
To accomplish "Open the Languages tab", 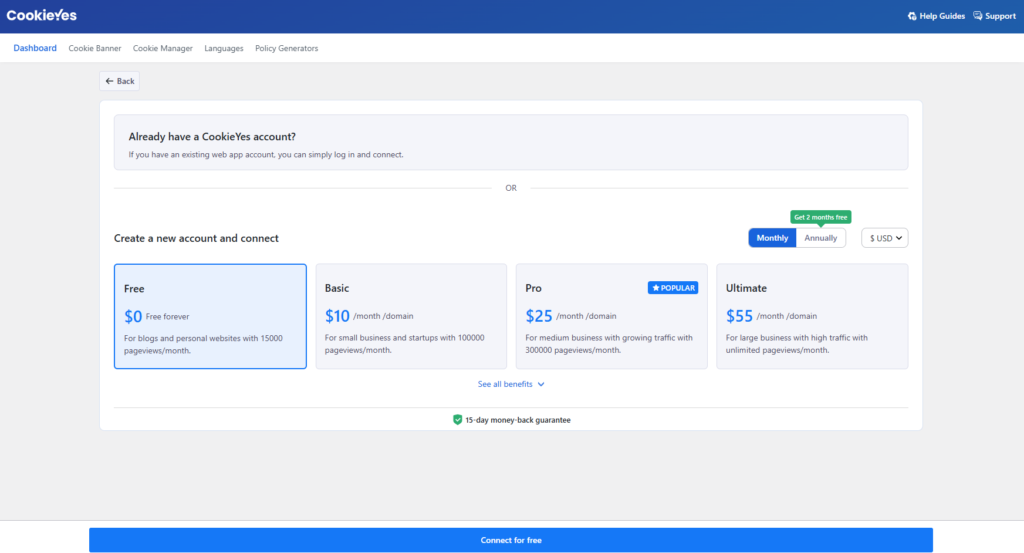I will [x=223, y=48].
